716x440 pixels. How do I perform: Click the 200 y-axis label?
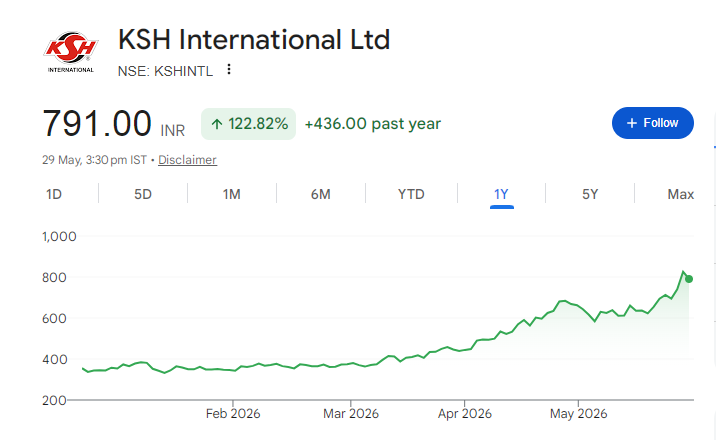click(x=54, y=400)
